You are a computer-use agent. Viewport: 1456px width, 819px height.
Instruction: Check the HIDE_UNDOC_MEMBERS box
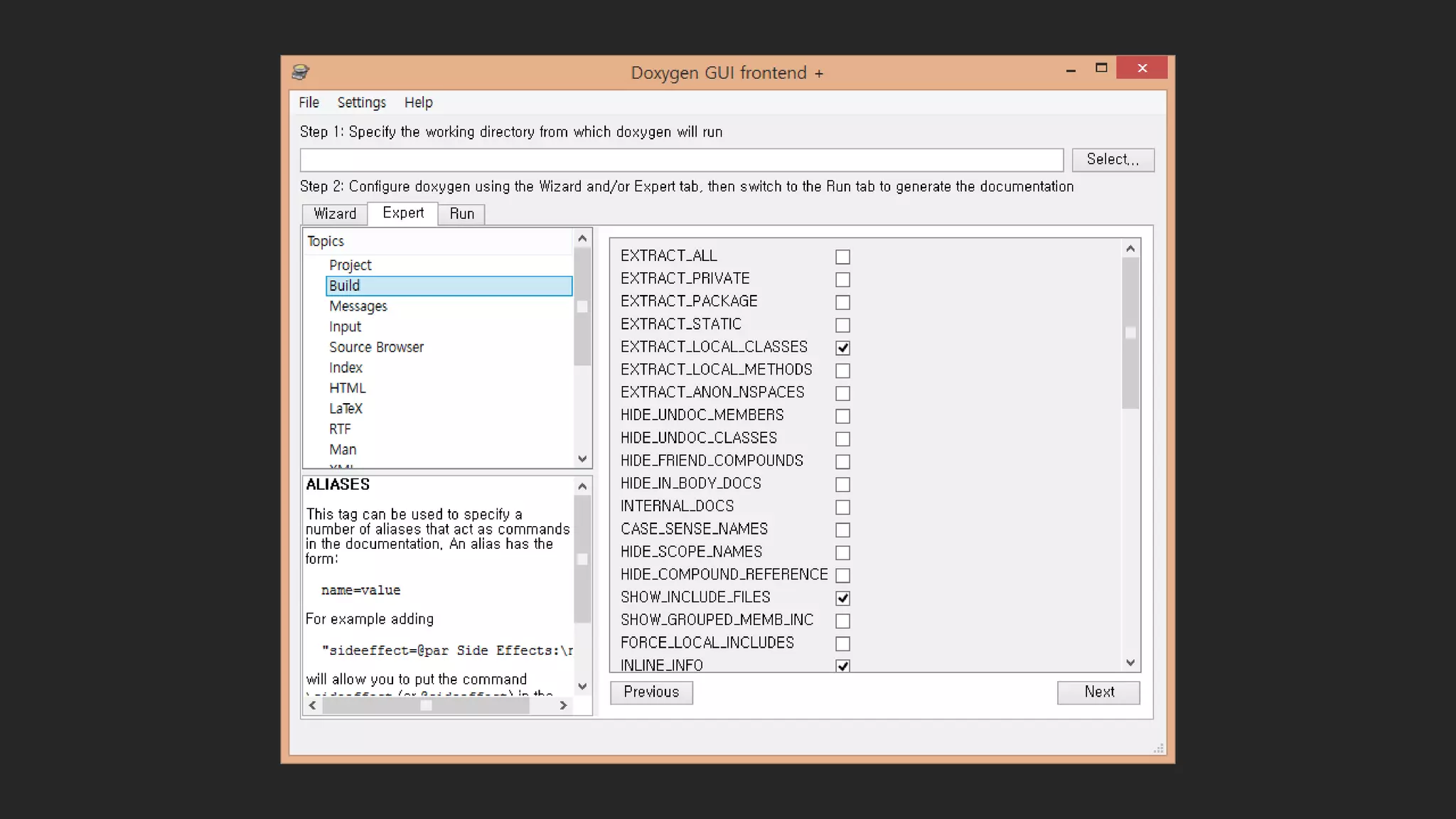tap(842, 416)
